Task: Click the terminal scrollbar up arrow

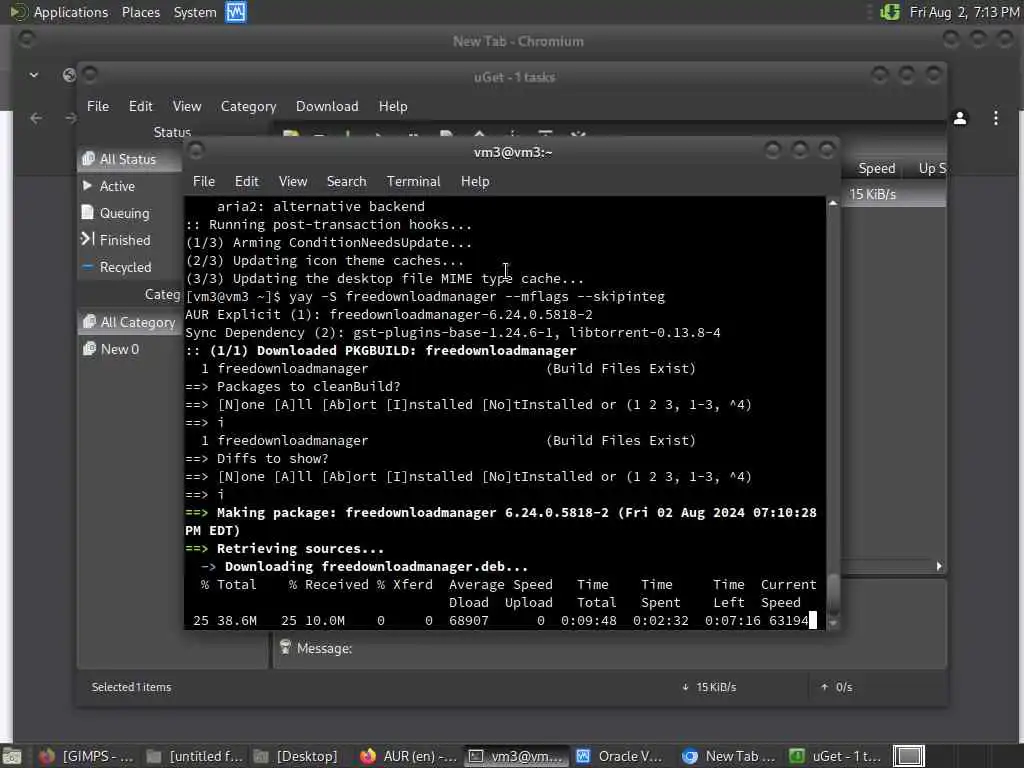Action: pos(833,203)
